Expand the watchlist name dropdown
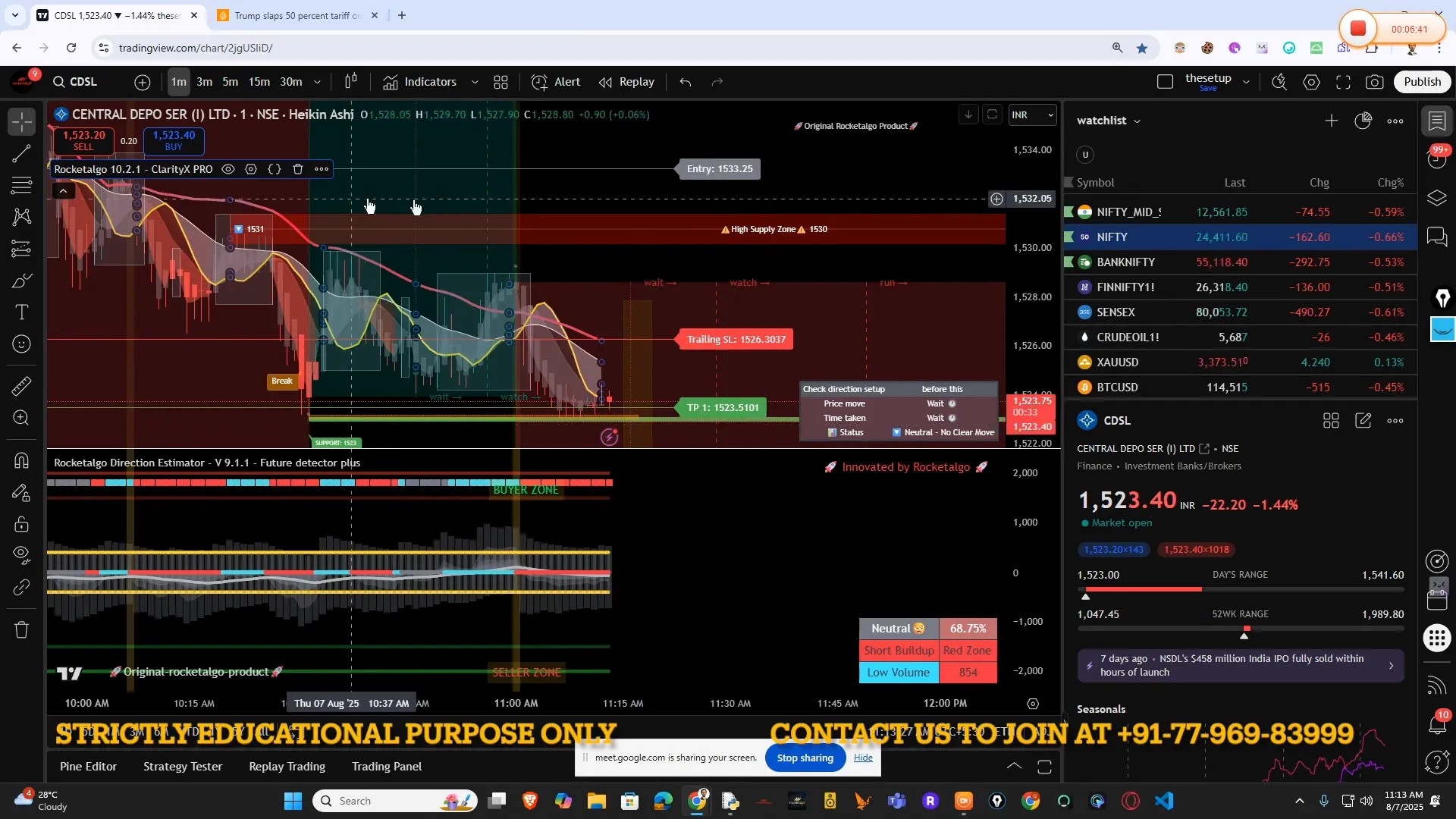This screenshot has height=819, width=1456. 1109,121
